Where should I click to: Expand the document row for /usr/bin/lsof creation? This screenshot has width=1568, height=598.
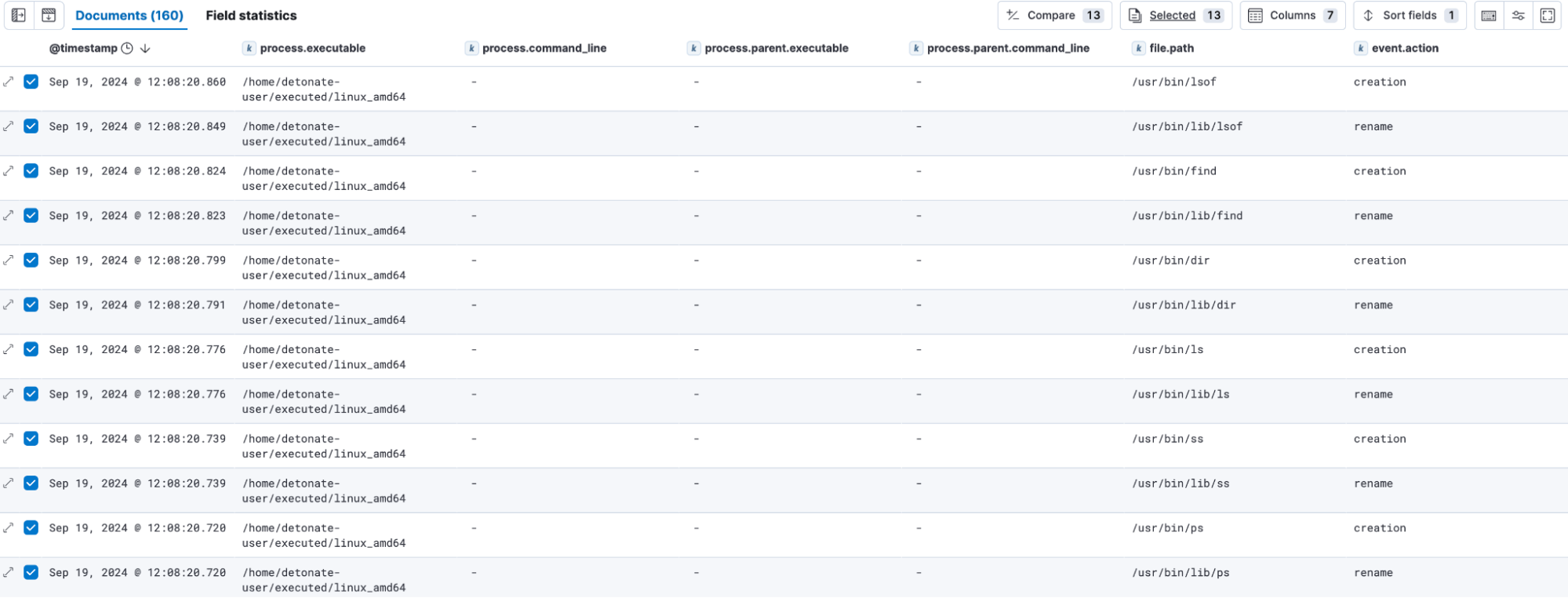point(9,82)
